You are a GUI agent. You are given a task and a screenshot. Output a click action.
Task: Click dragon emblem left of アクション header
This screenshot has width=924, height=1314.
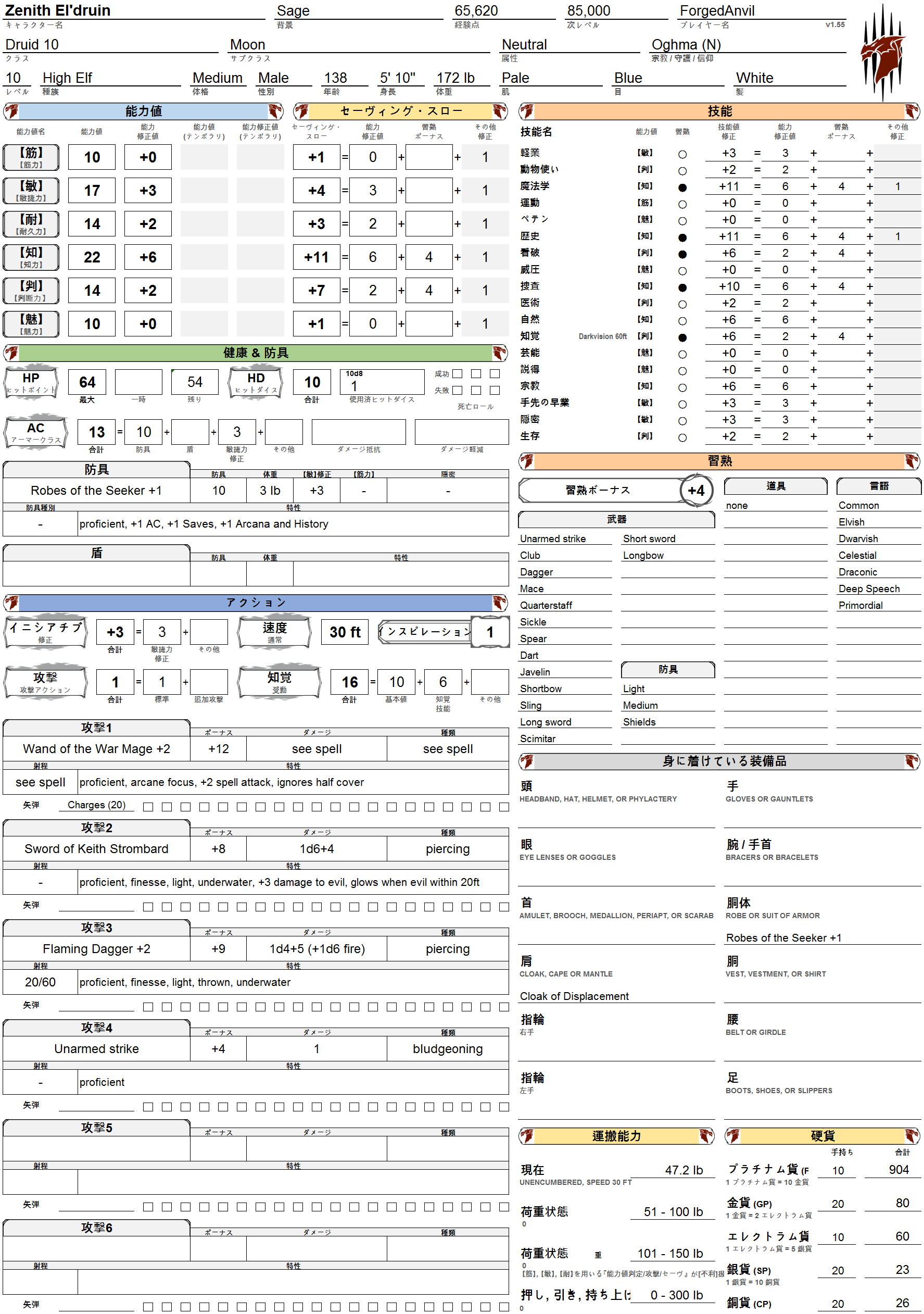(x=11, y=602)
